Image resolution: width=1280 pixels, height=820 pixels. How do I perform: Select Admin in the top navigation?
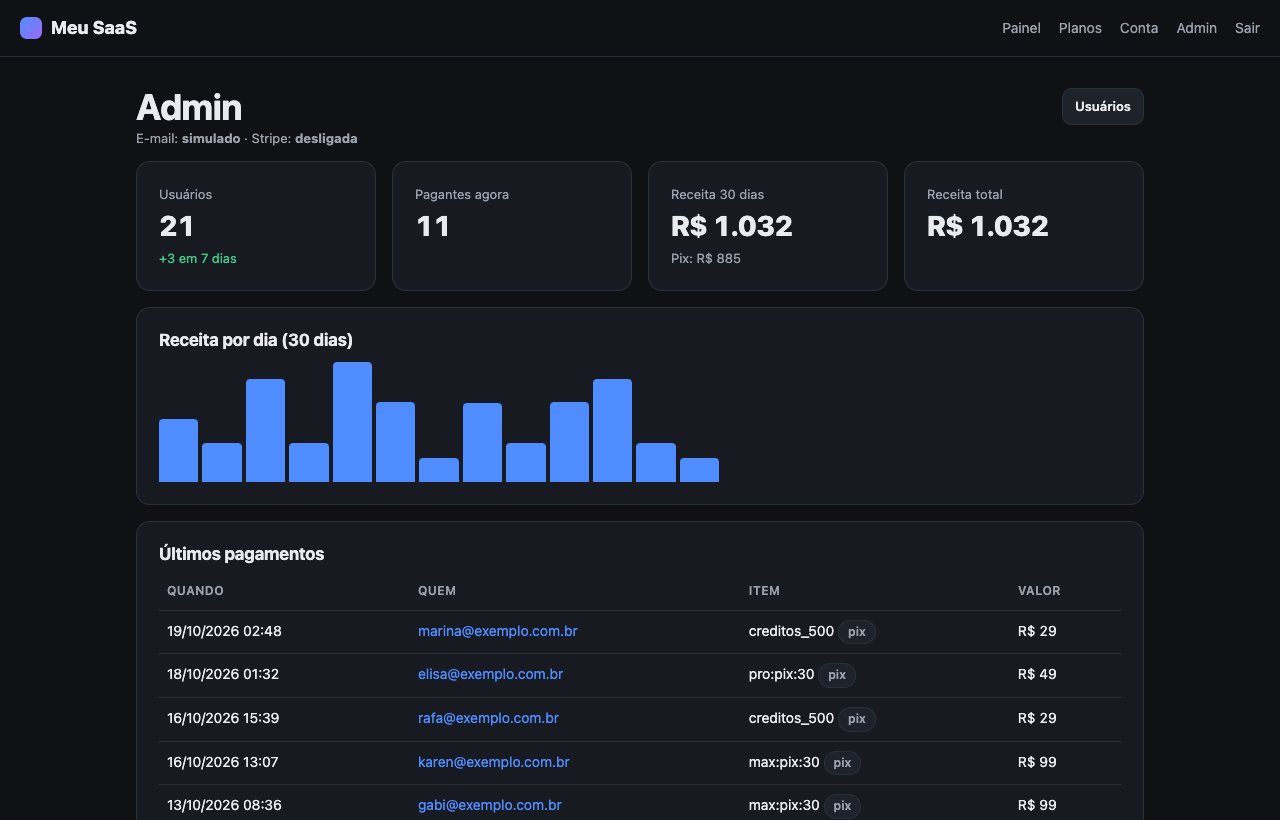pos(1196,28)
